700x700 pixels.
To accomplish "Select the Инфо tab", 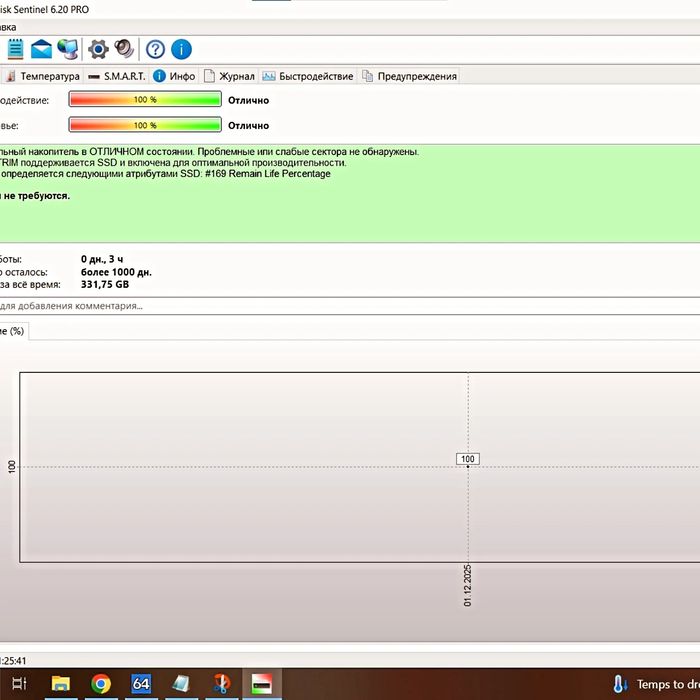I will pos(174,76).
